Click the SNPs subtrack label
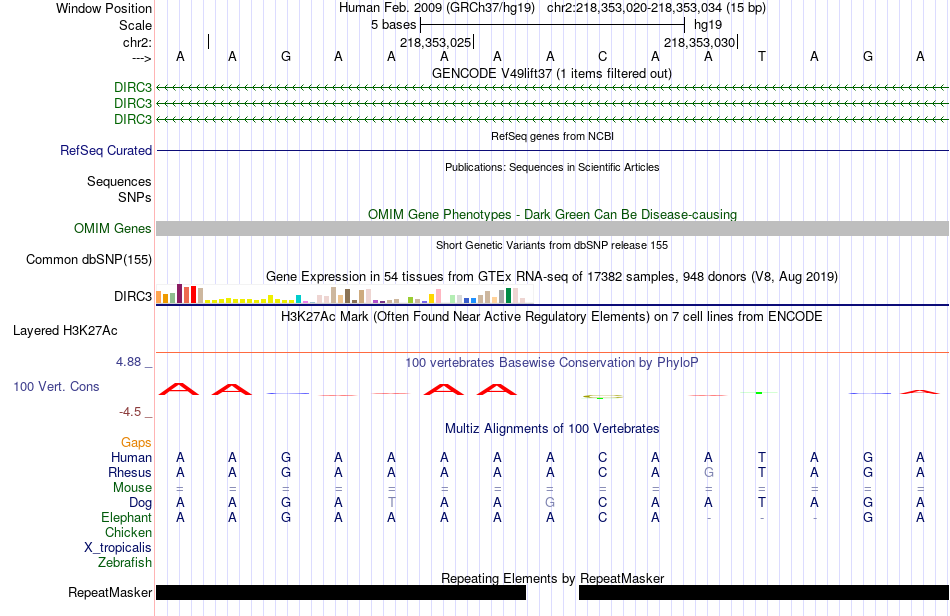This screenshot has width=950, height=616. 135,197
